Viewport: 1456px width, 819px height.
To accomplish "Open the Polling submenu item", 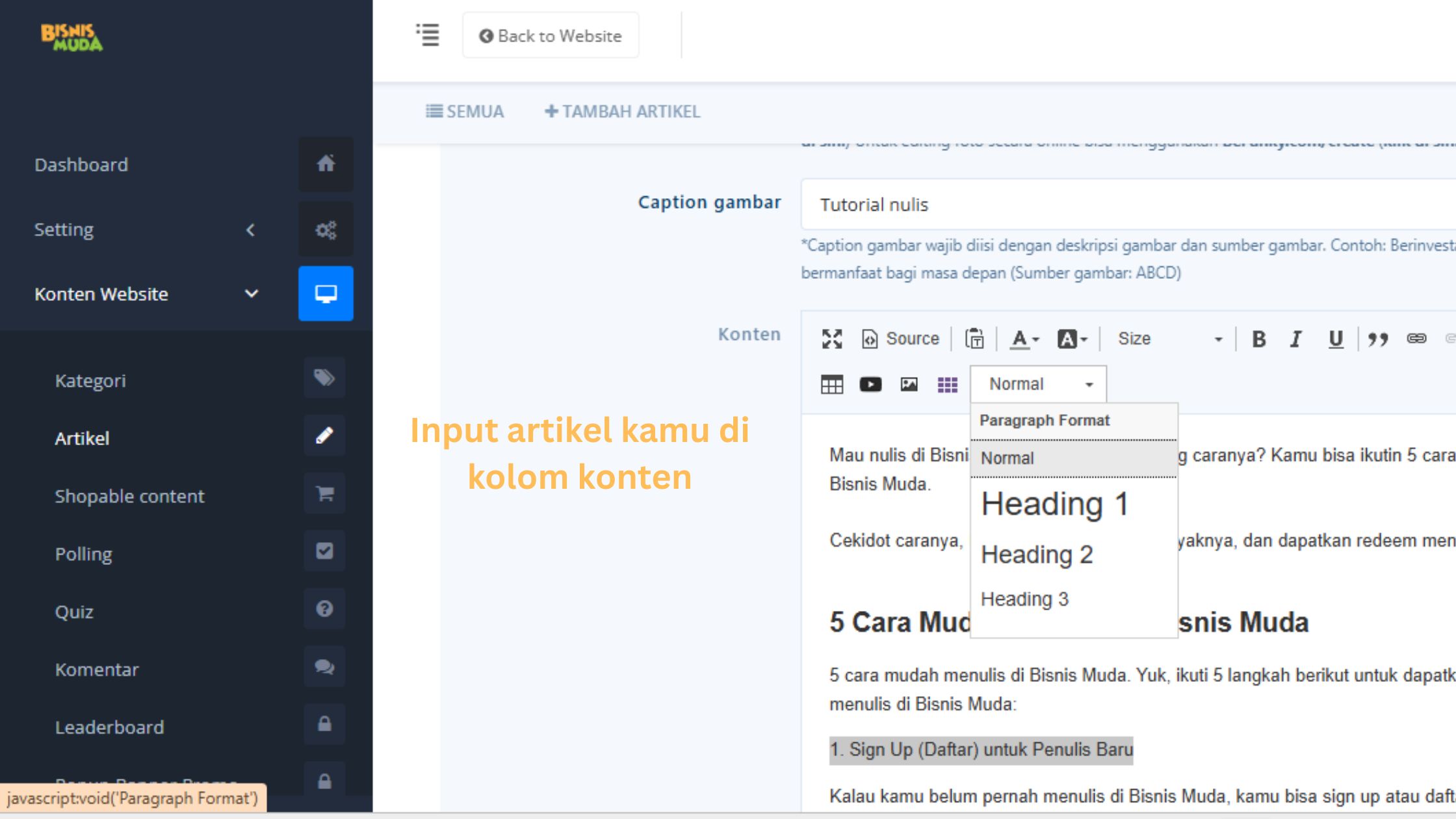I will click(83, 554).
